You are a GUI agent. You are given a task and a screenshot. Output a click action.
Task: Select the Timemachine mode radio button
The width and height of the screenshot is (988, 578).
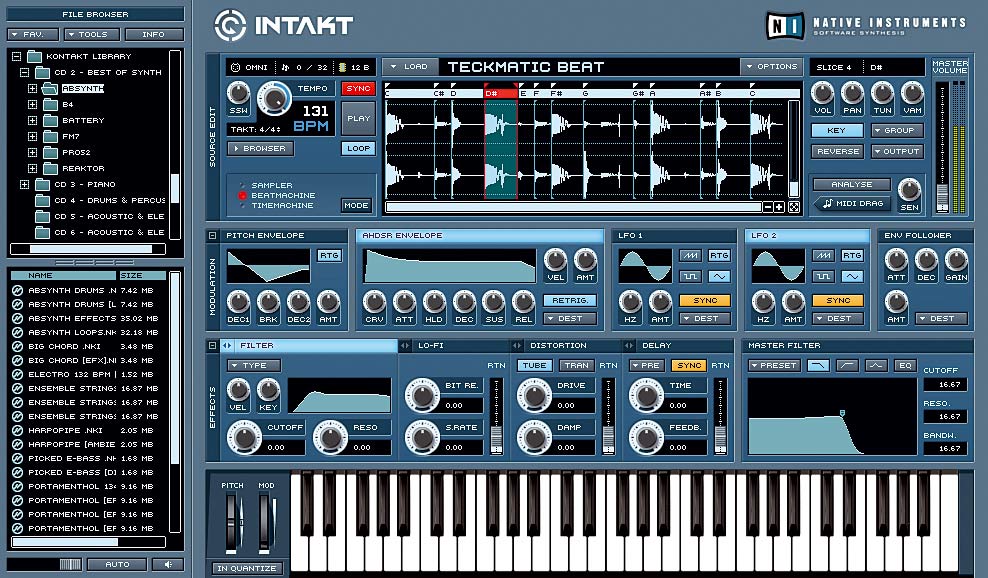[x=242, y=205]
